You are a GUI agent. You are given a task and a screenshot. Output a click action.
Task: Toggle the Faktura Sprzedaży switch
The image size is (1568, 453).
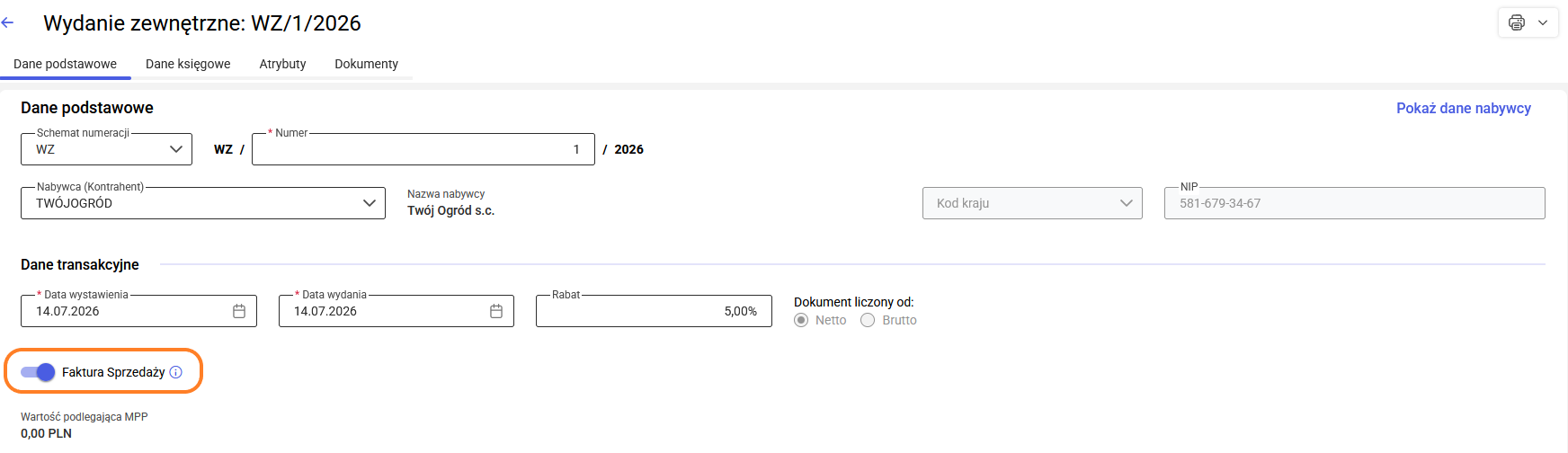38,372
